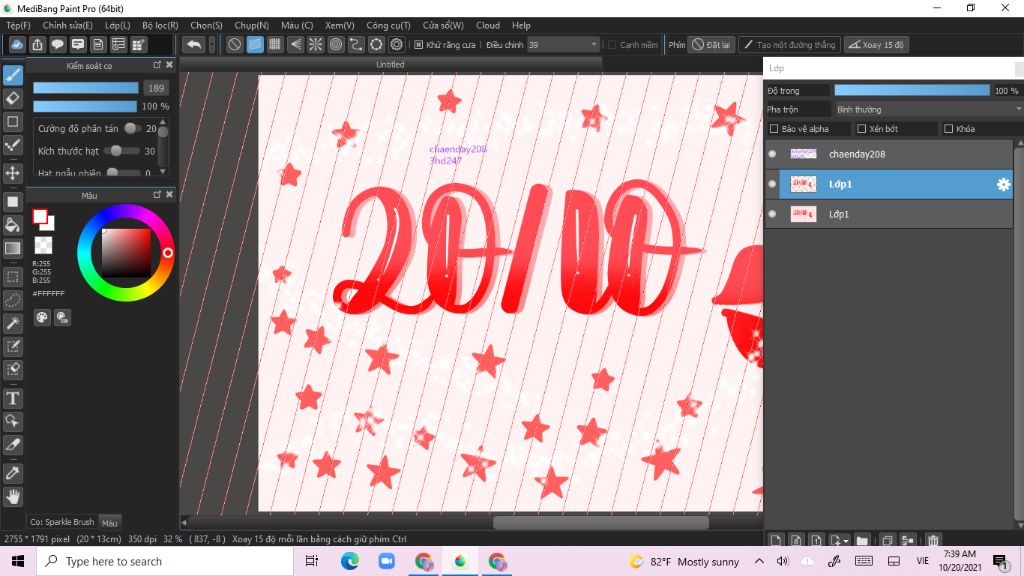Undock the Màu panel

[x=157, y=195]
